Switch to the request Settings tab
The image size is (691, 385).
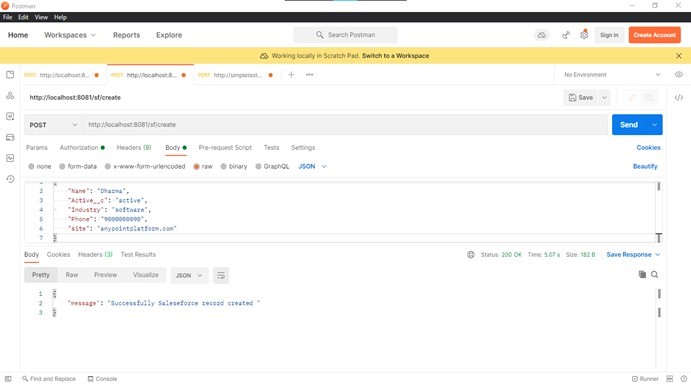pyautogui.click(x=303, y=148)
